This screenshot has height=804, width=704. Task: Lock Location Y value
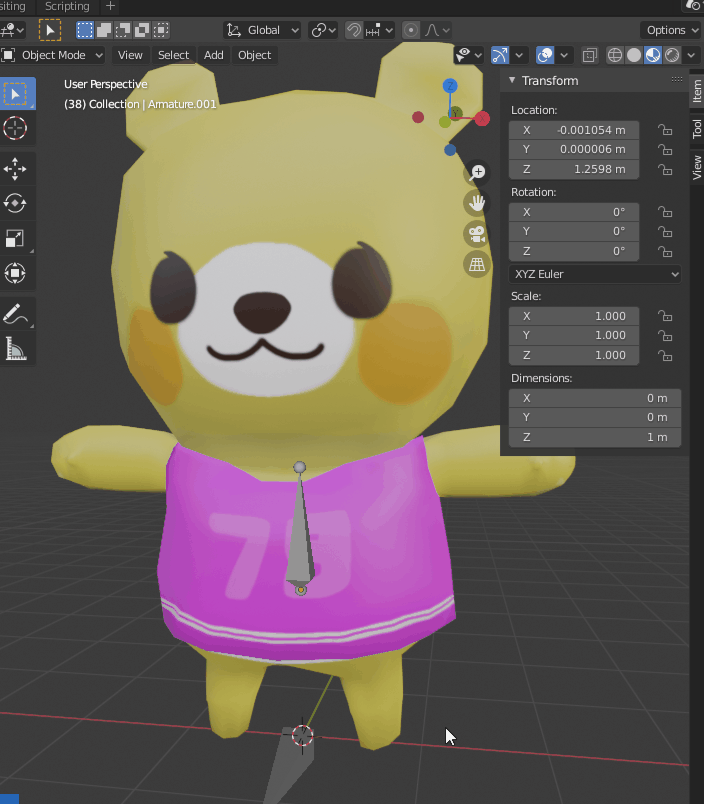tap(665, 150)
